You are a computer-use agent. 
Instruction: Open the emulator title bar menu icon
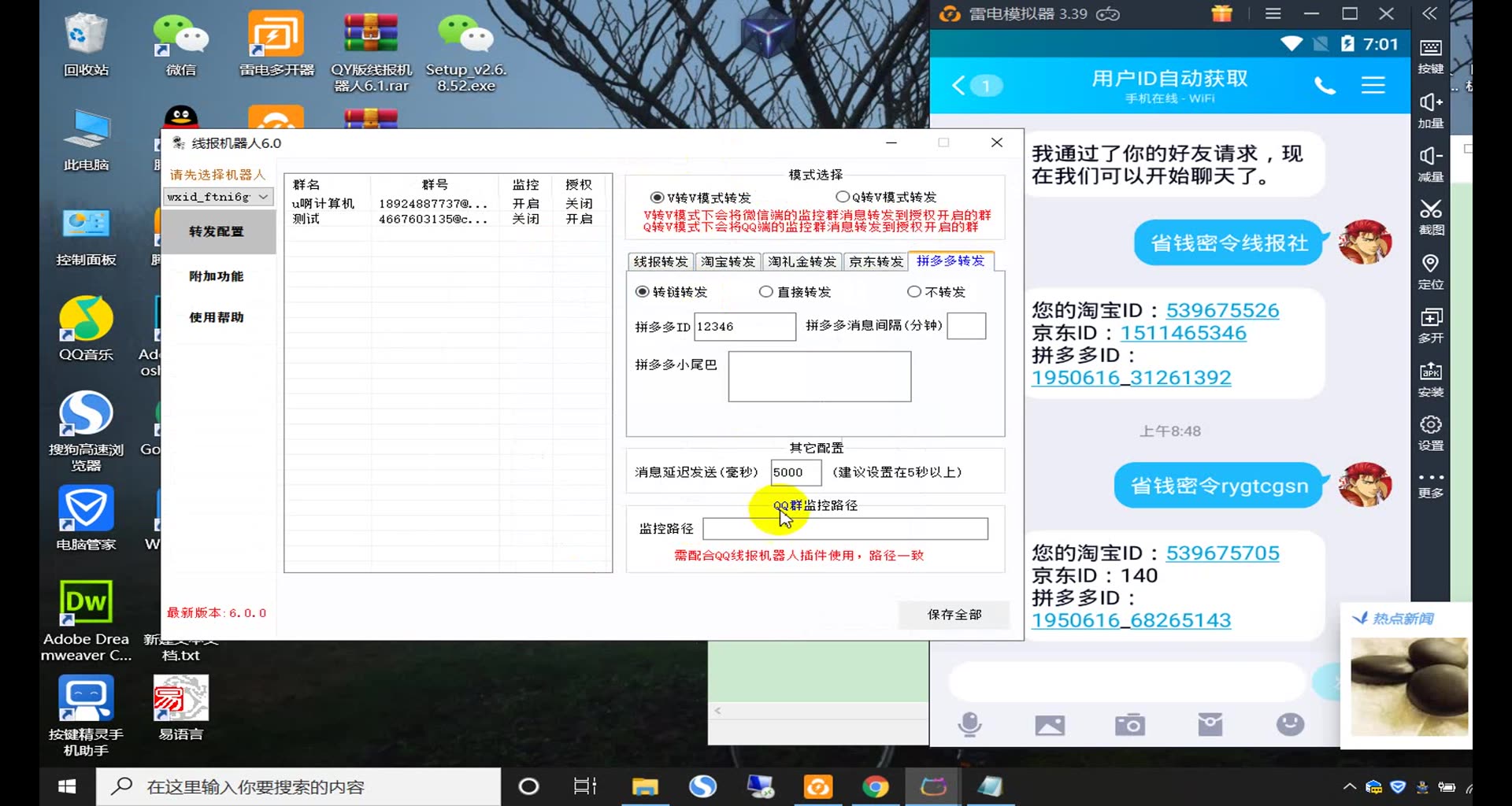(1273, 13)
